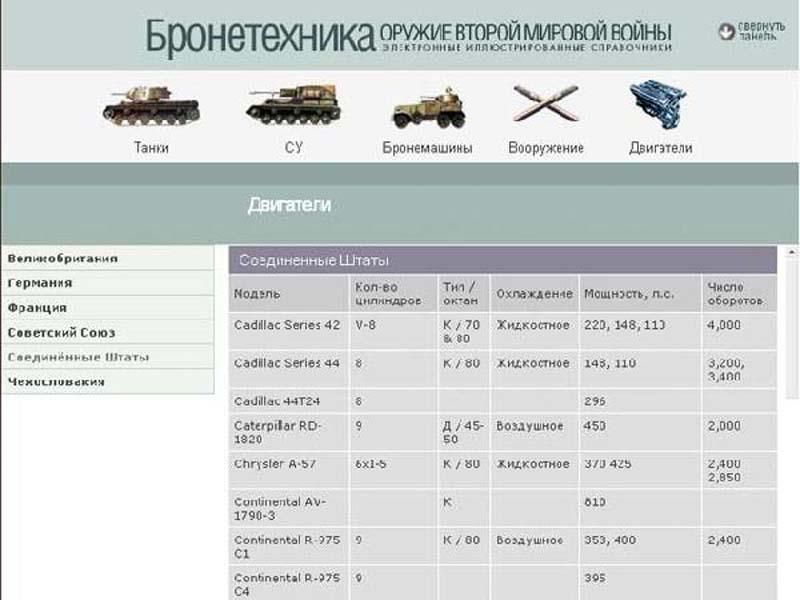Click the tank icon above Танки
Viewport: 800px width, 600px height.
pos(150,104)
